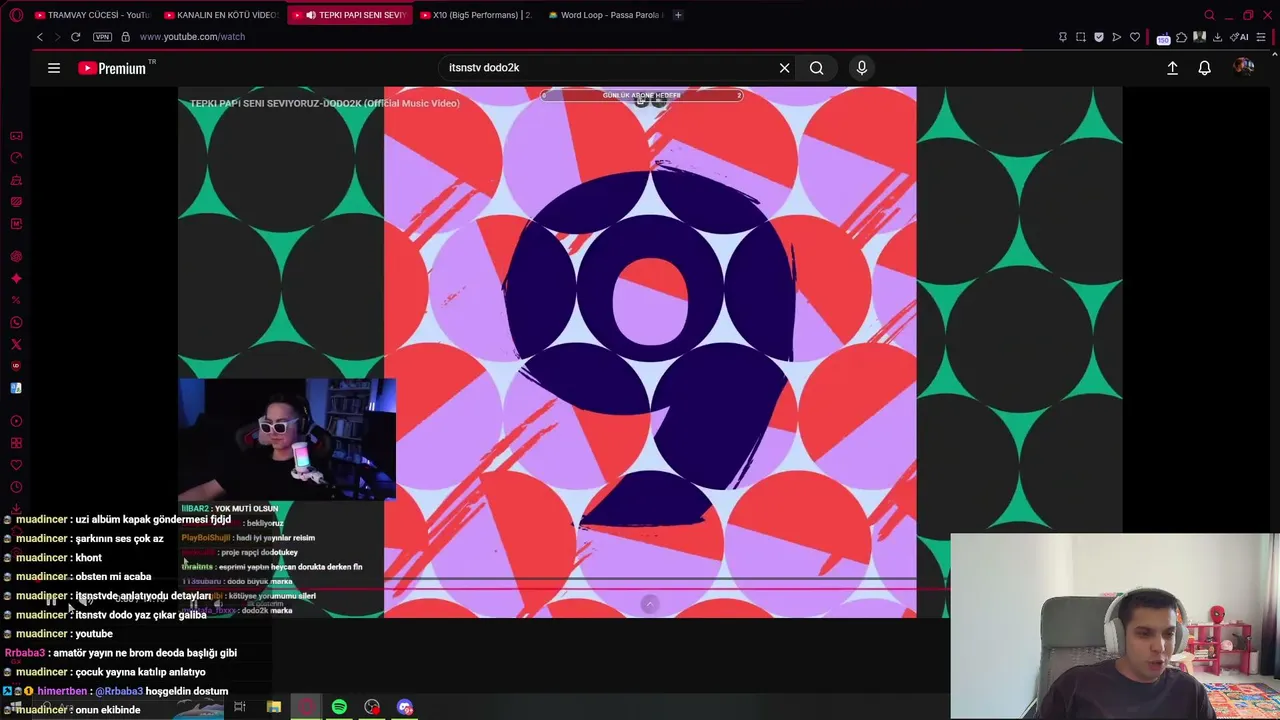Open File Explorer from the taskbar

273,707
